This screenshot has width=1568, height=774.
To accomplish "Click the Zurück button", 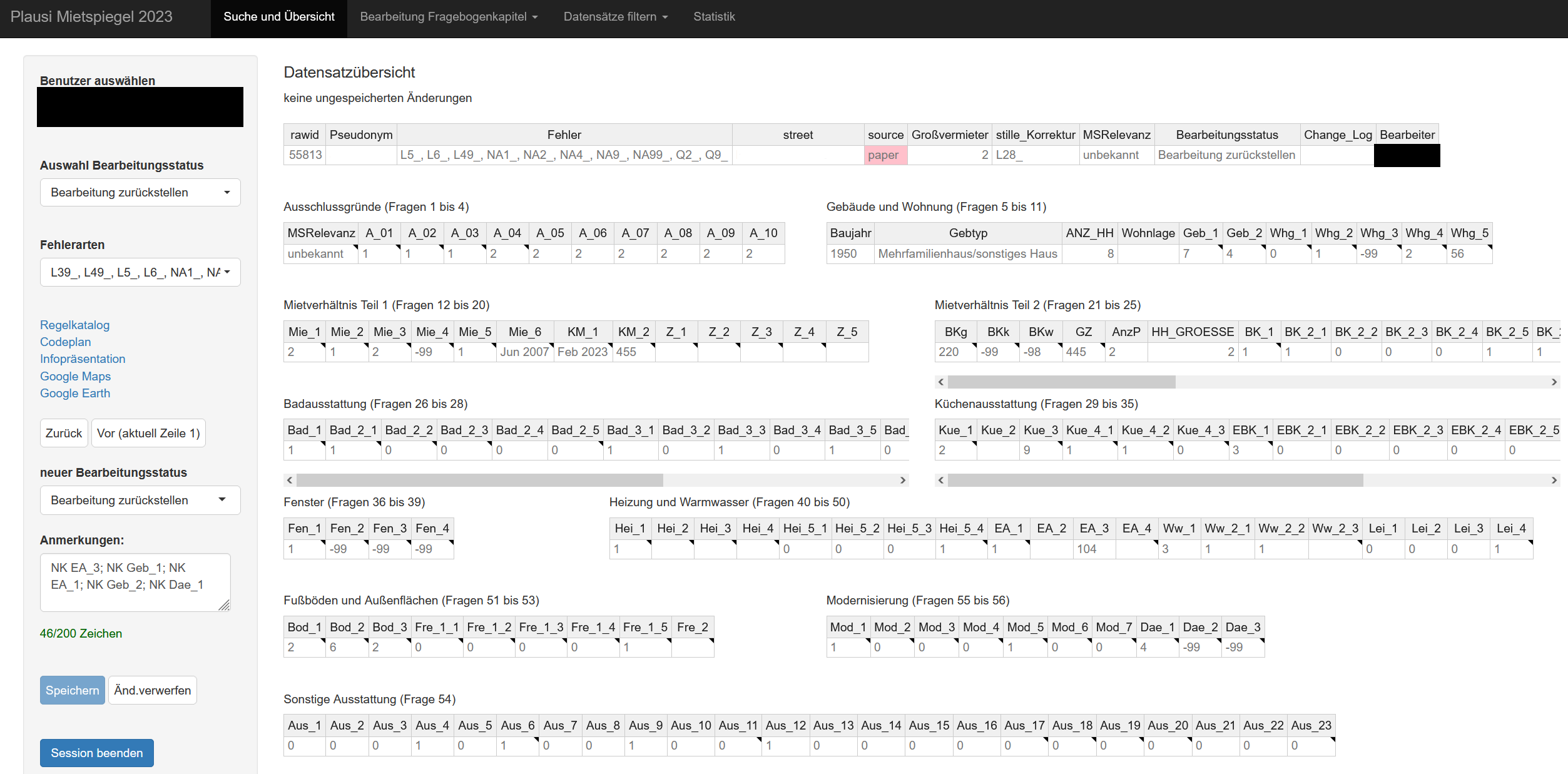I will (x=64, y=433).
